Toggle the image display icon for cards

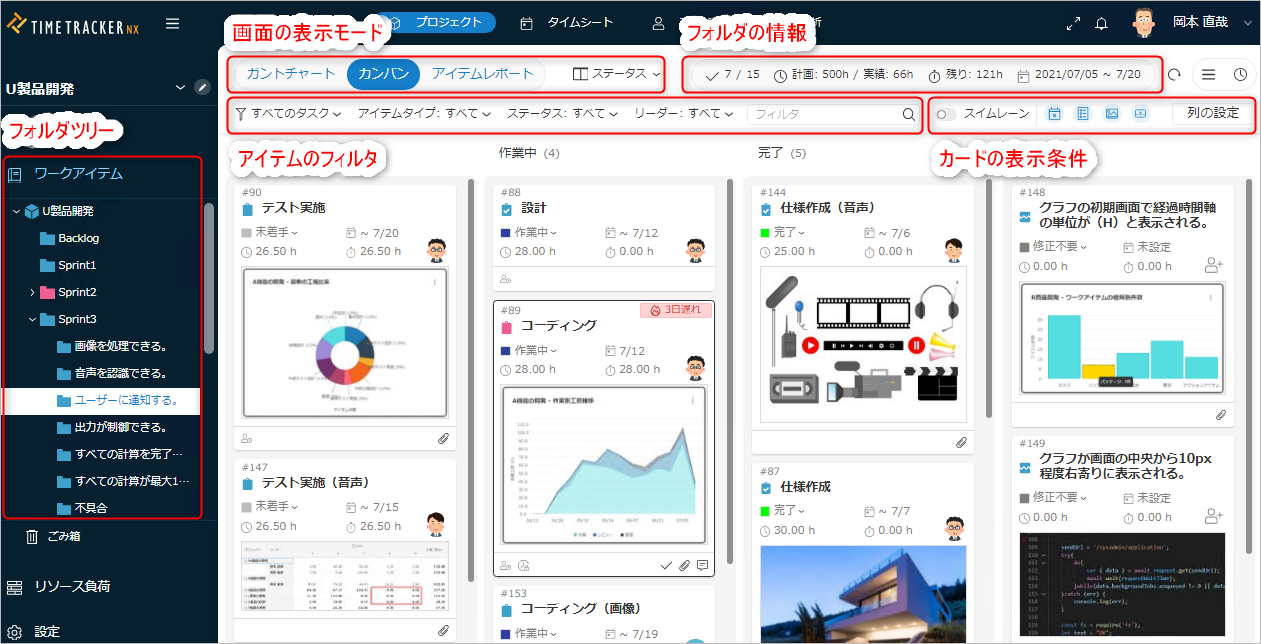(x=1111, y=114)
